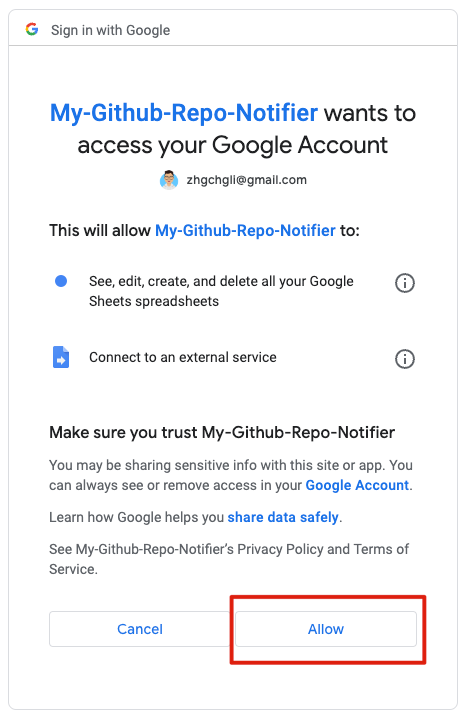
Task: Click the blue document icon for external service
Action: pos(61,357)
